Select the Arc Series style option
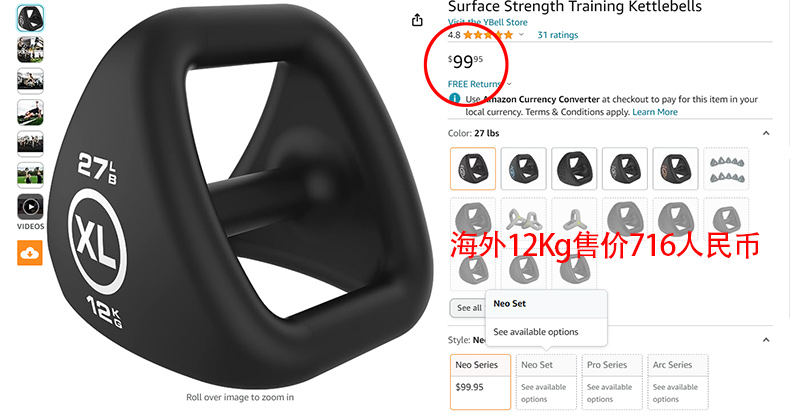This screenshot has width=790, height=416. 678,382
